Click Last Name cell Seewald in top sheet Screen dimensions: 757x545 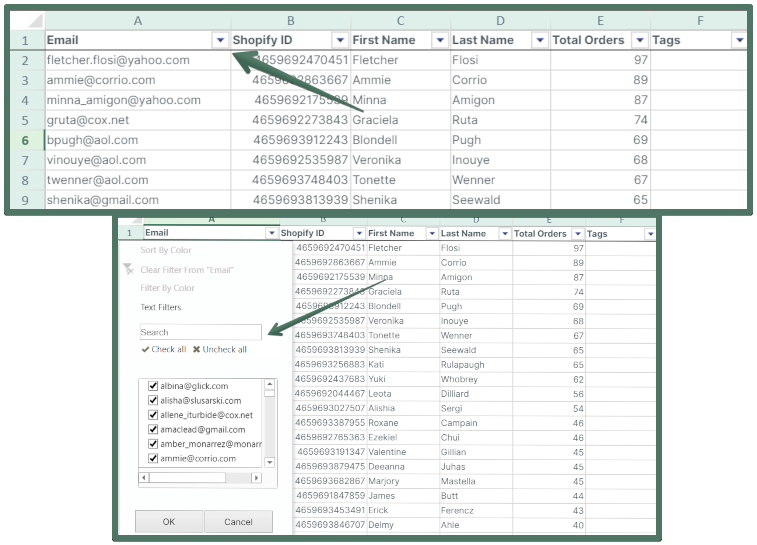pos(500,200)
